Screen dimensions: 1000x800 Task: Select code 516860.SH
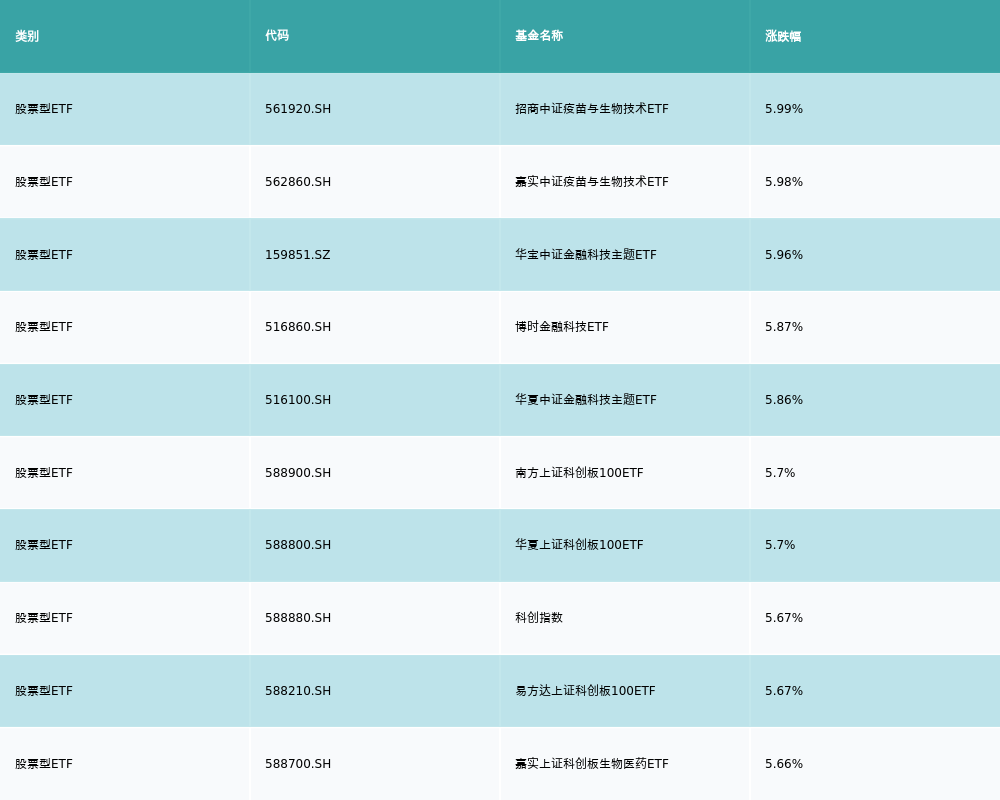click(x=298, y=327)
